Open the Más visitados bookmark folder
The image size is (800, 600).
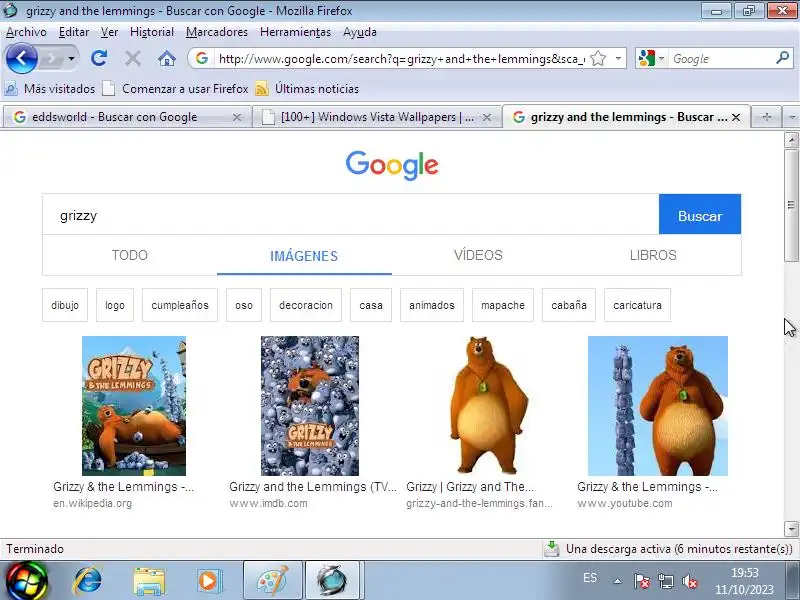49,89
